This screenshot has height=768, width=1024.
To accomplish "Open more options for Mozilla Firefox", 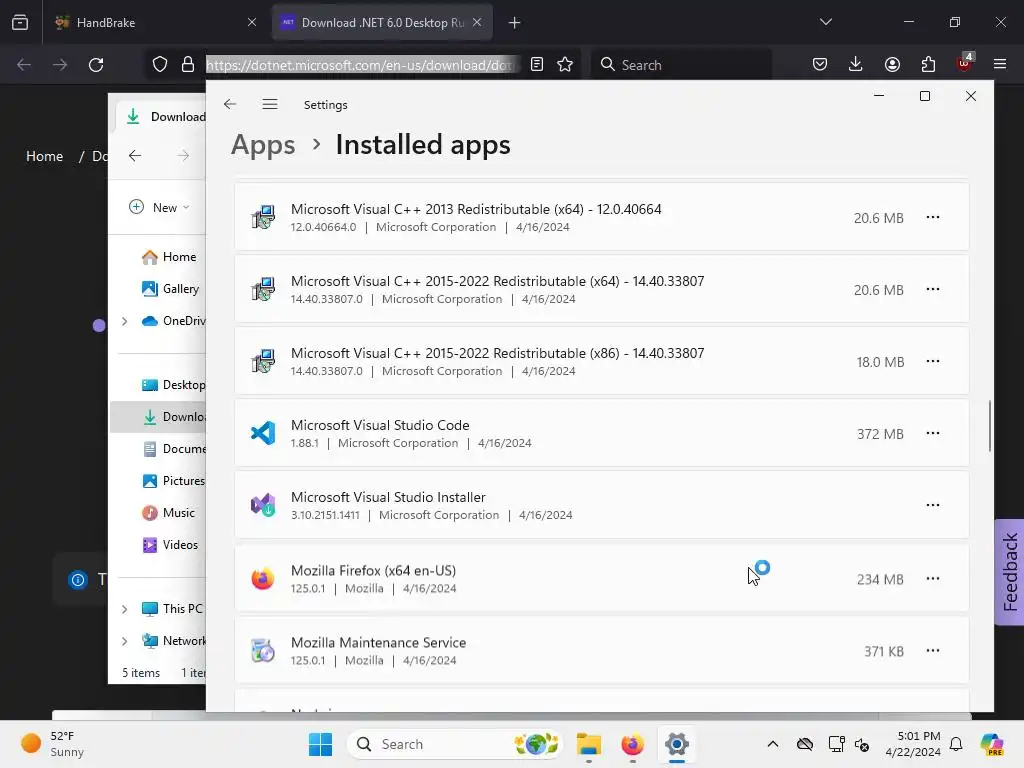I will click(x=933, y=579).
